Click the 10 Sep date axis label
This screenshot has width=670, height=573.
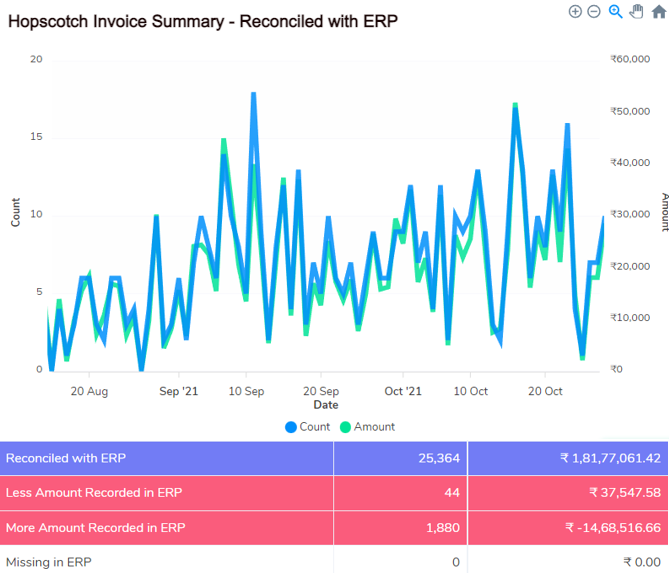pos(247,391)
